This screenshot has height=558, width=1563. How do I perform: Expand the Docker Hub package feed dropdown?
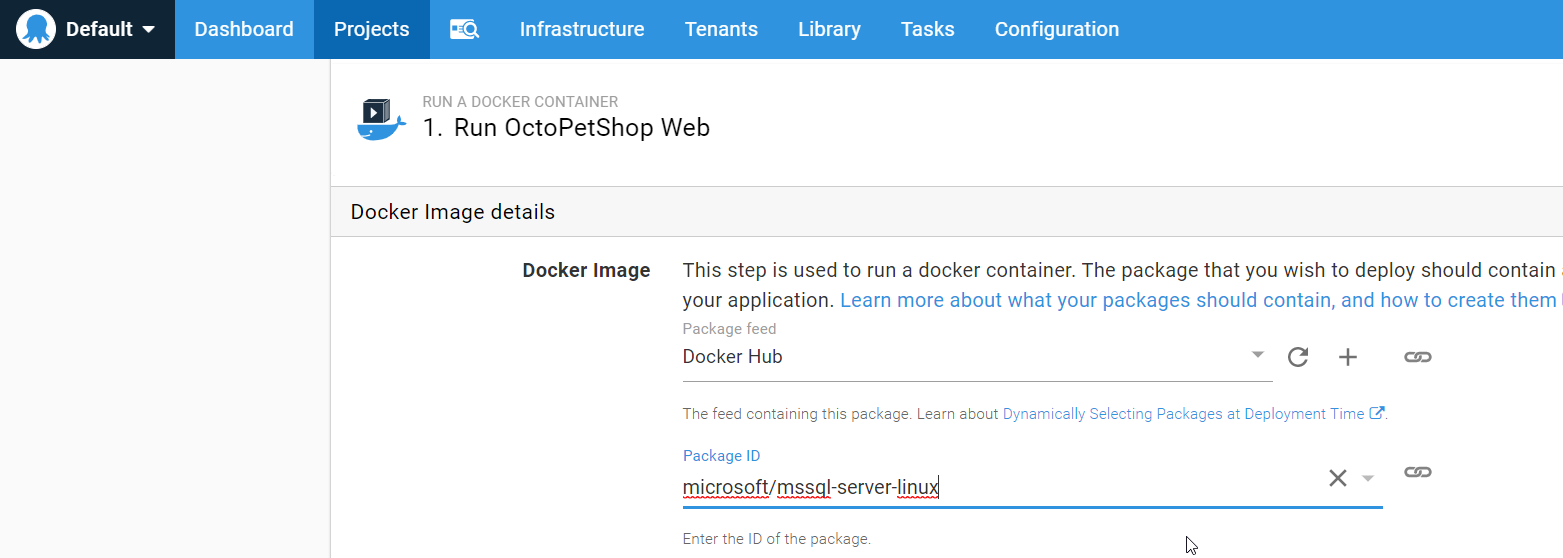[x=1258, y=356]
